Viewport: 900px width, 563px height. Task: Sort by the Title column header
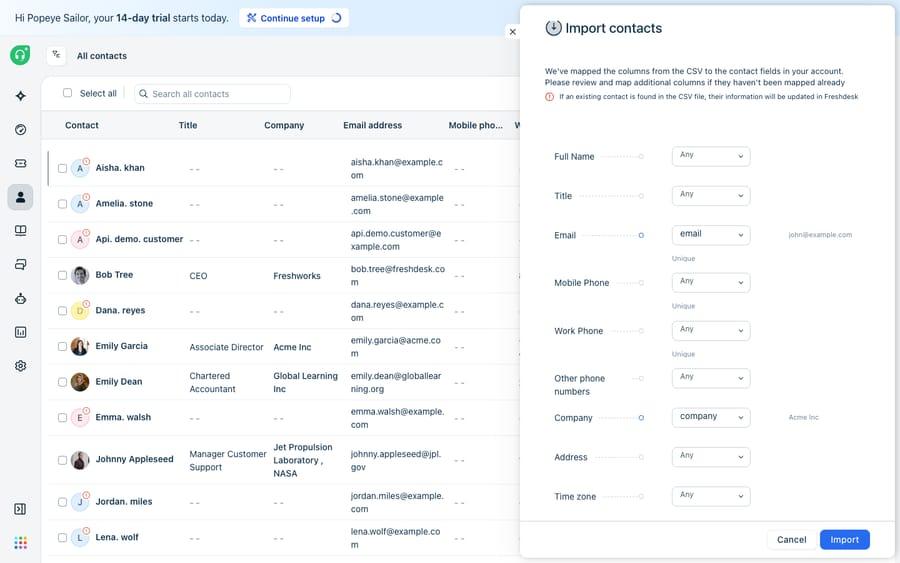pyautogui.click(x=188, y=125)
